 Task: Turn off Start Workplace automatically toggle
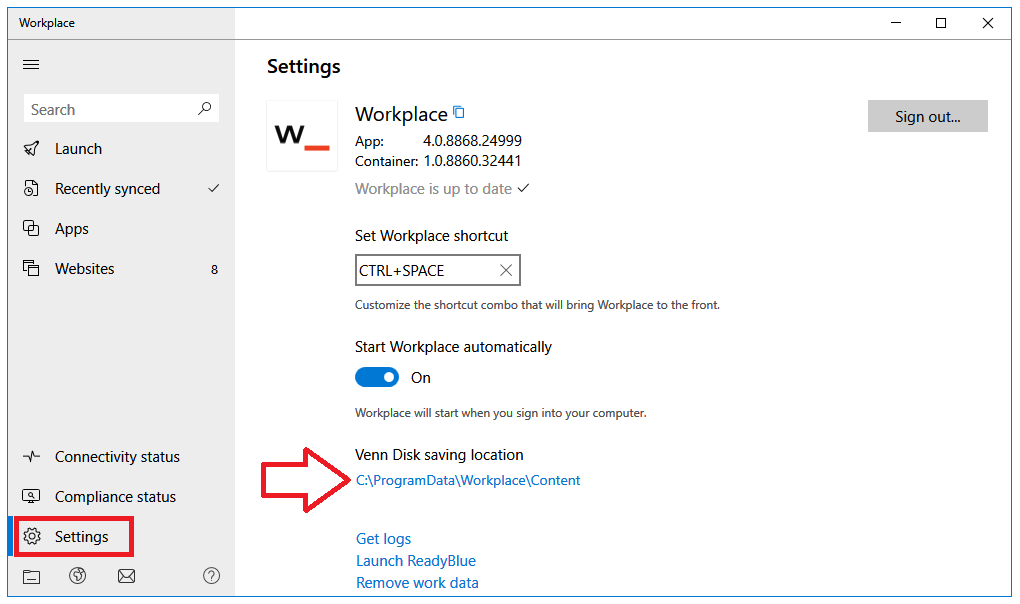click(377, 377)
